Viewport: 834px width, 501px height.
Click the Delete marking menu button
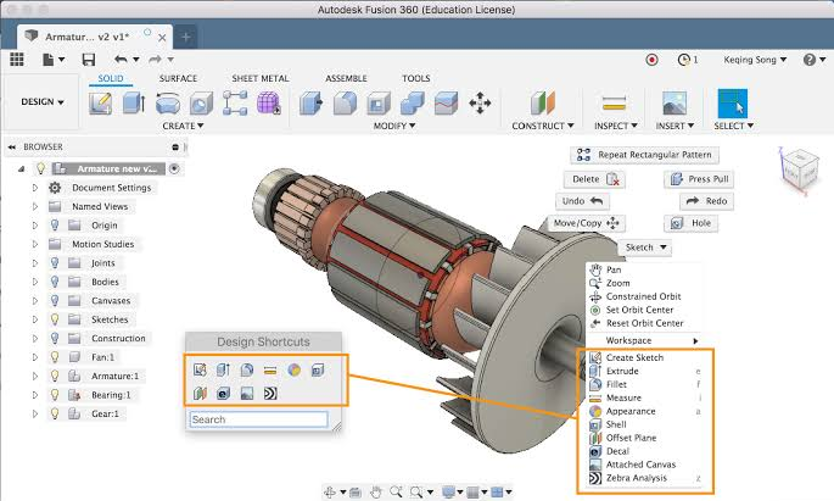tap(595, 179)
